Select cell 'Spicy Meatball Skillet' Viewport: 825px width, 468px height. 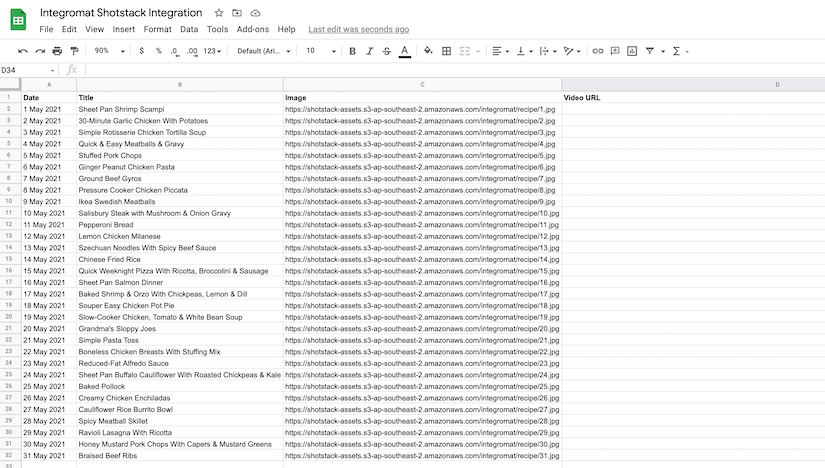click(x=180, y=421)
